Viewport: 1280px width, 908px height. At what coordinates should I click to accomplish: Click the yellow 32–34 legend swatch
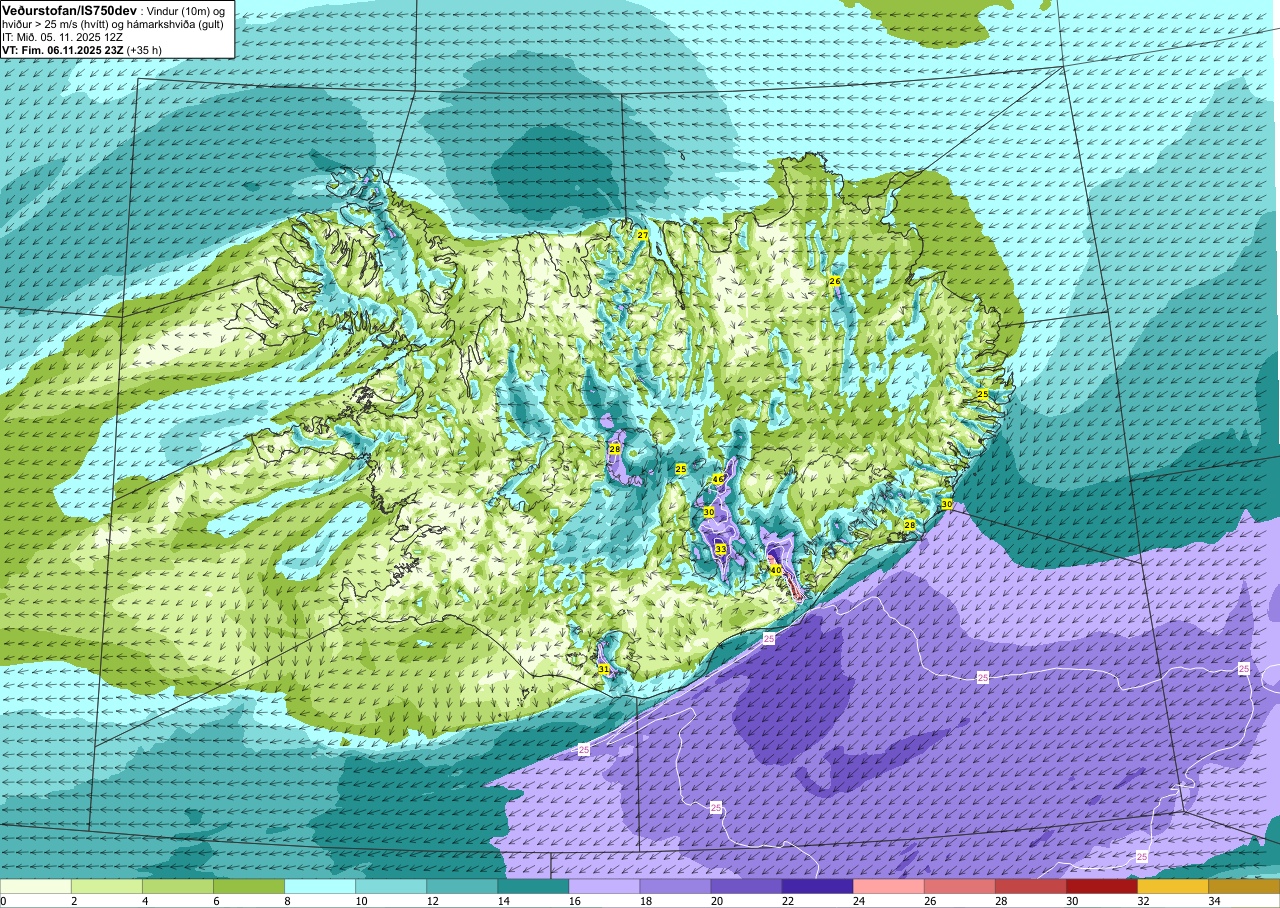pyautogui.click(x=1172, y=886)
